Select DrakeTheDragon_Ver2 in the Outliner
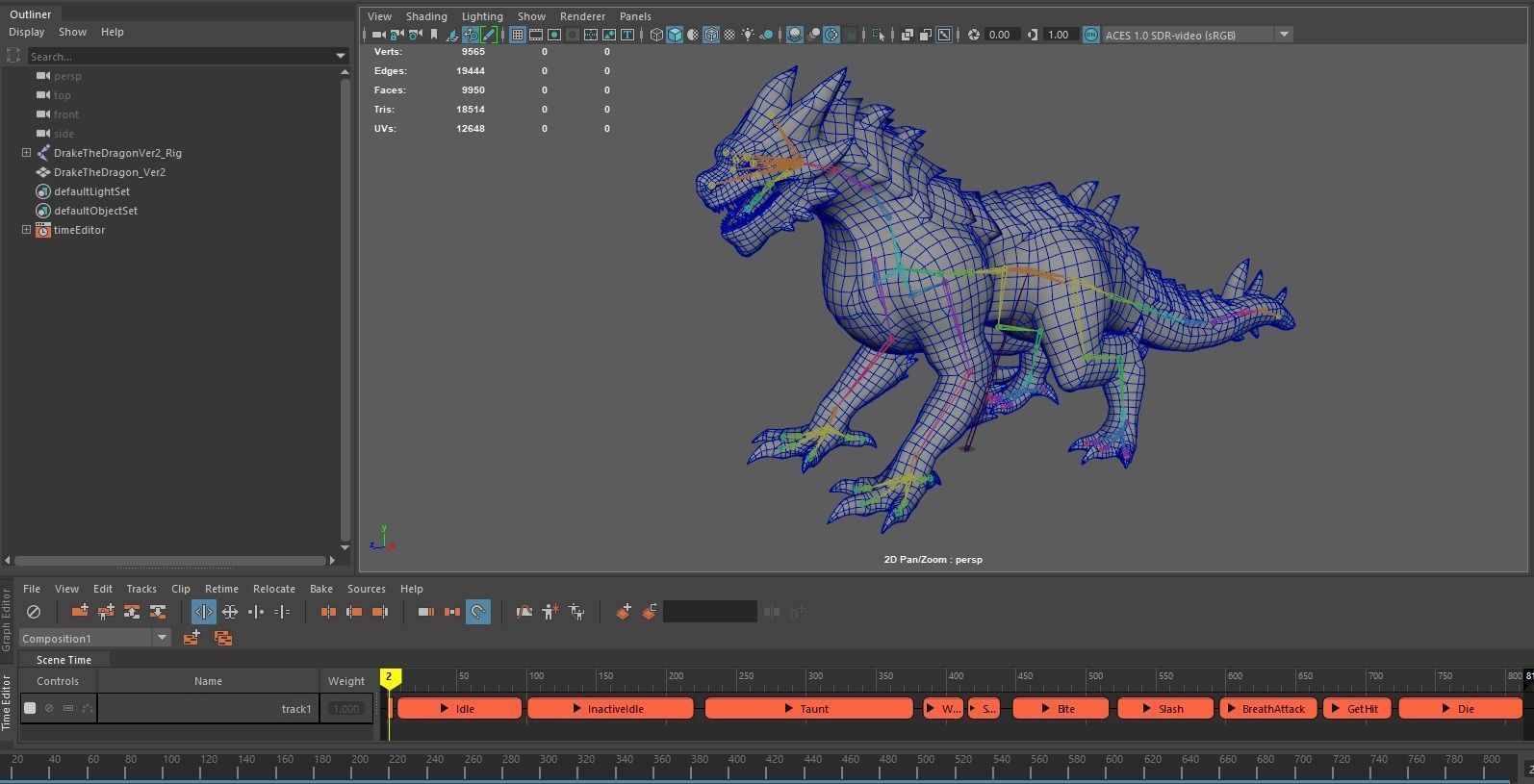The height and width of the screenshot is (784, 1534). coord(110,172)
